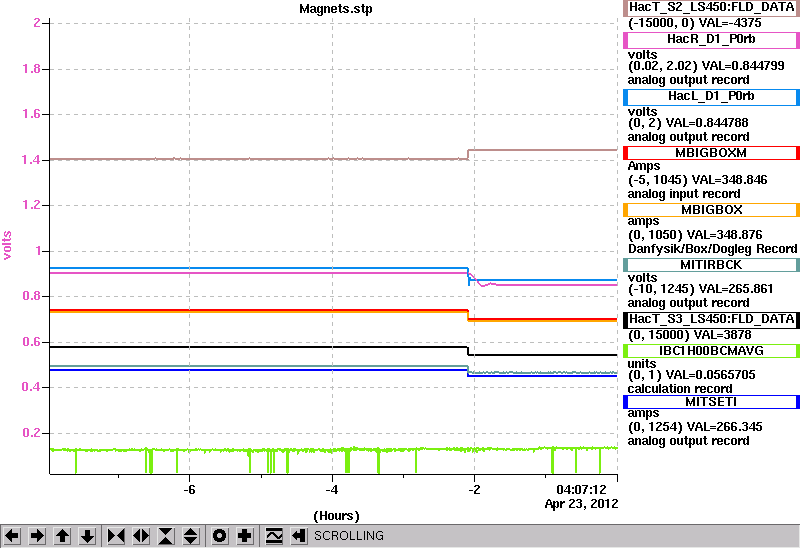
Task: Click the plus icon in the toolbar
Action: coord(244,536)
